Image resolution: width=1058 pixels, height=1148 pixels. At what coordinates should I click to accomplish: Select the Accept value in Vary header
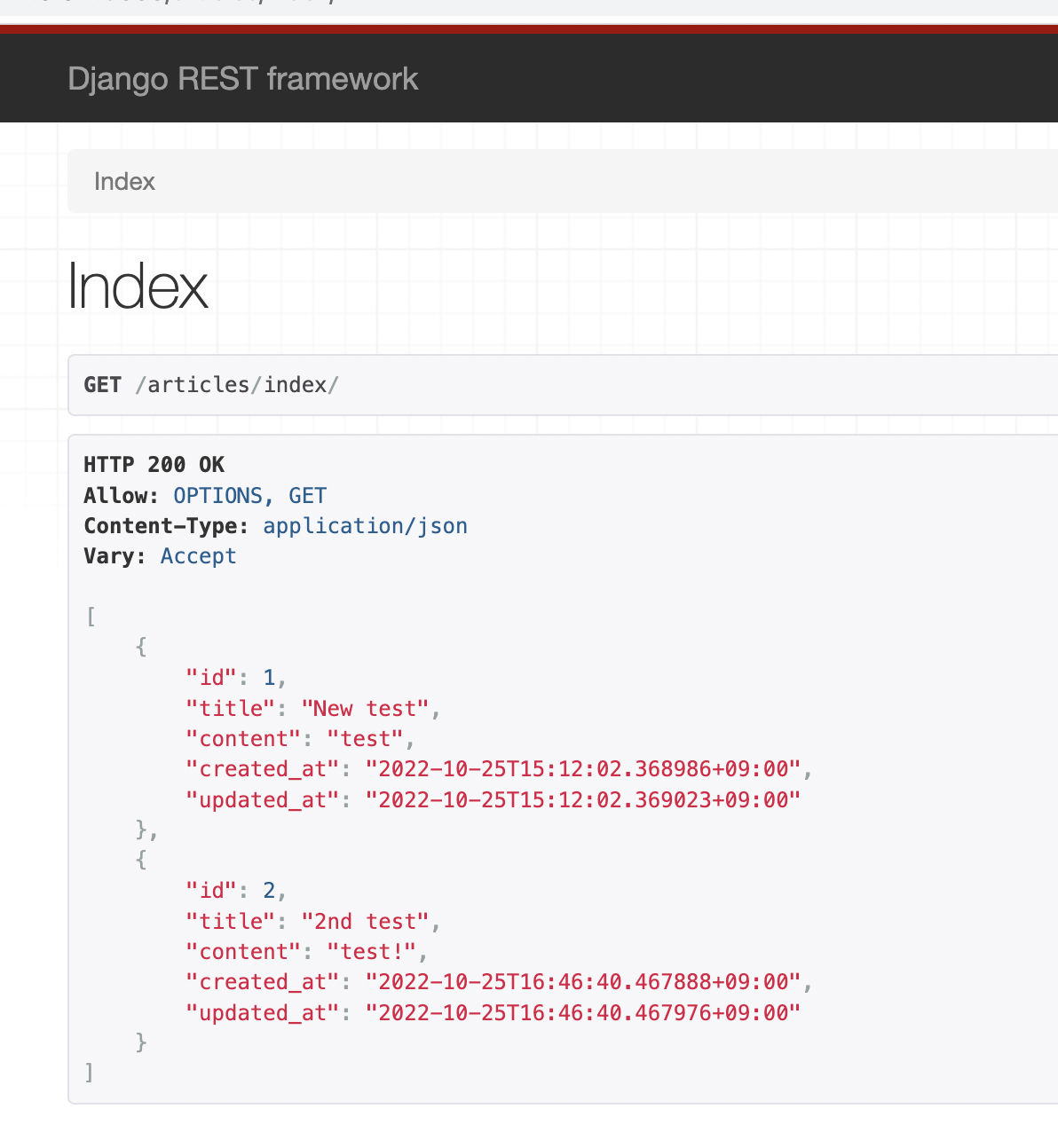click(x=198, y=555)
